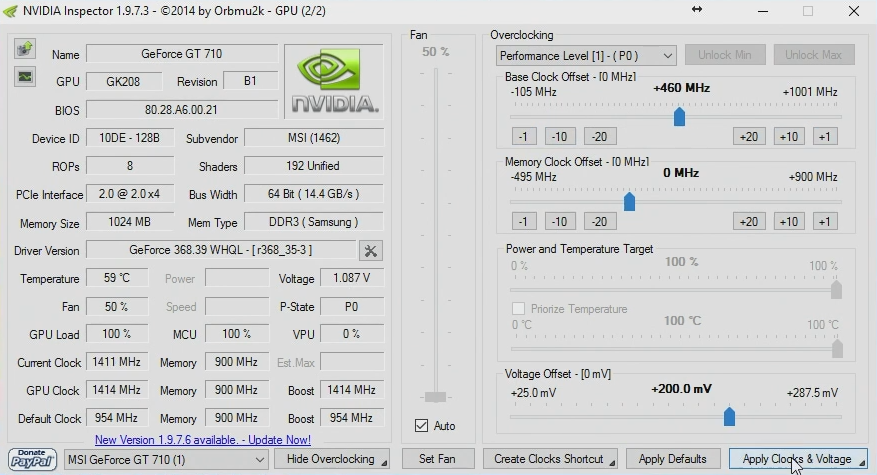The height and width of the screenshot is (475, 877).
Task: Click Memory Clock Offset +20 button
Action: pyautogui.click(x=749, y=222)
